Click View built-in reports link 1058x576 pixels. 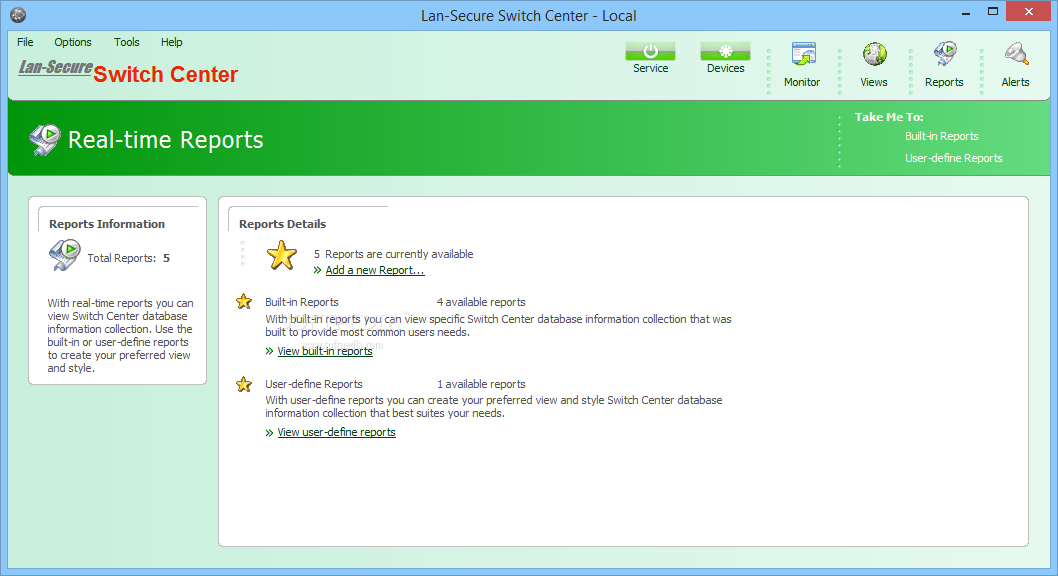tap(325, 351)
